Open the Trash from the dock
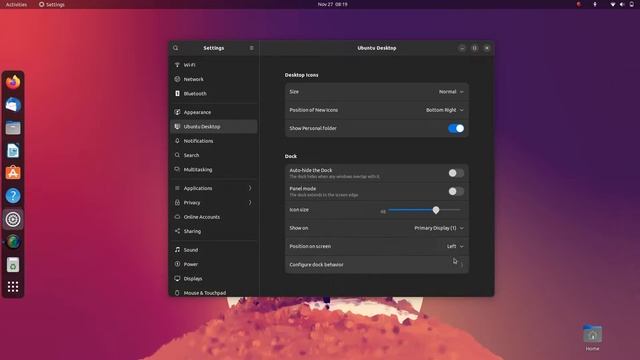The width and height of the screenshot is (640, 360). click(13, 265)
